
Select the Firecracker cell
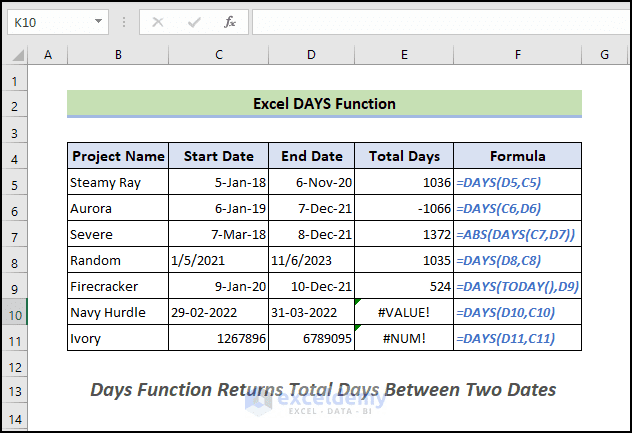pos(118,286)
